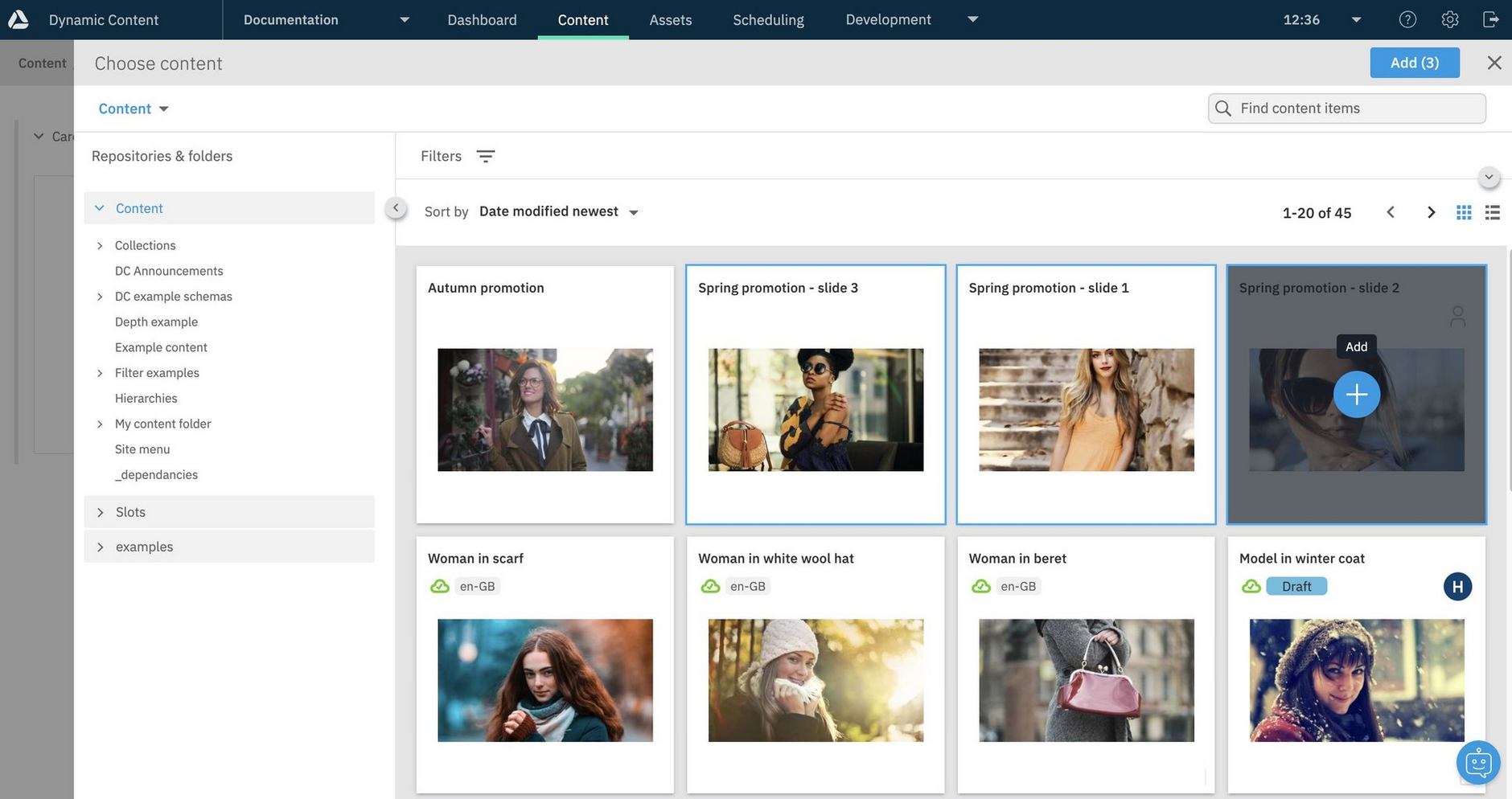The height and width of the screenshot is (799, 1512).
Task: Select Site menu folder
Action: pyautogui.click(x=142, y=449)
